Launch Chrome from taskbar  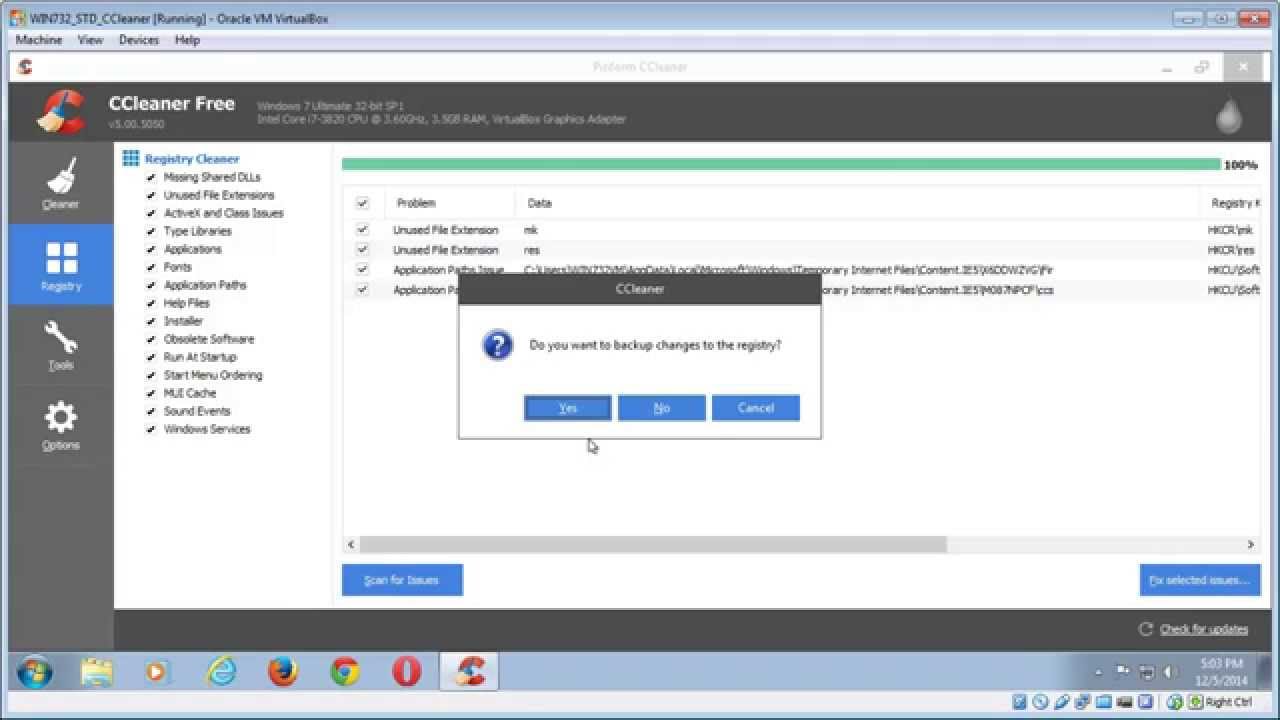click(x=345, y=672)
